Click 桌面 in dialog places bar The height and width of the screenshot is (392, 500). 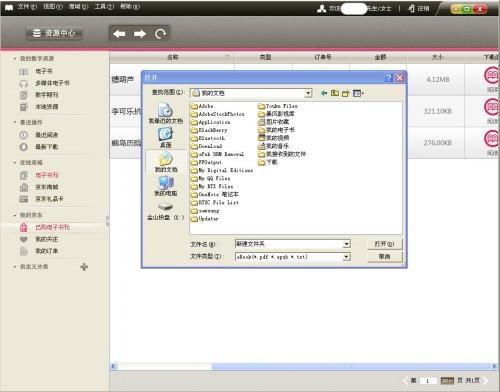point(166,138)
